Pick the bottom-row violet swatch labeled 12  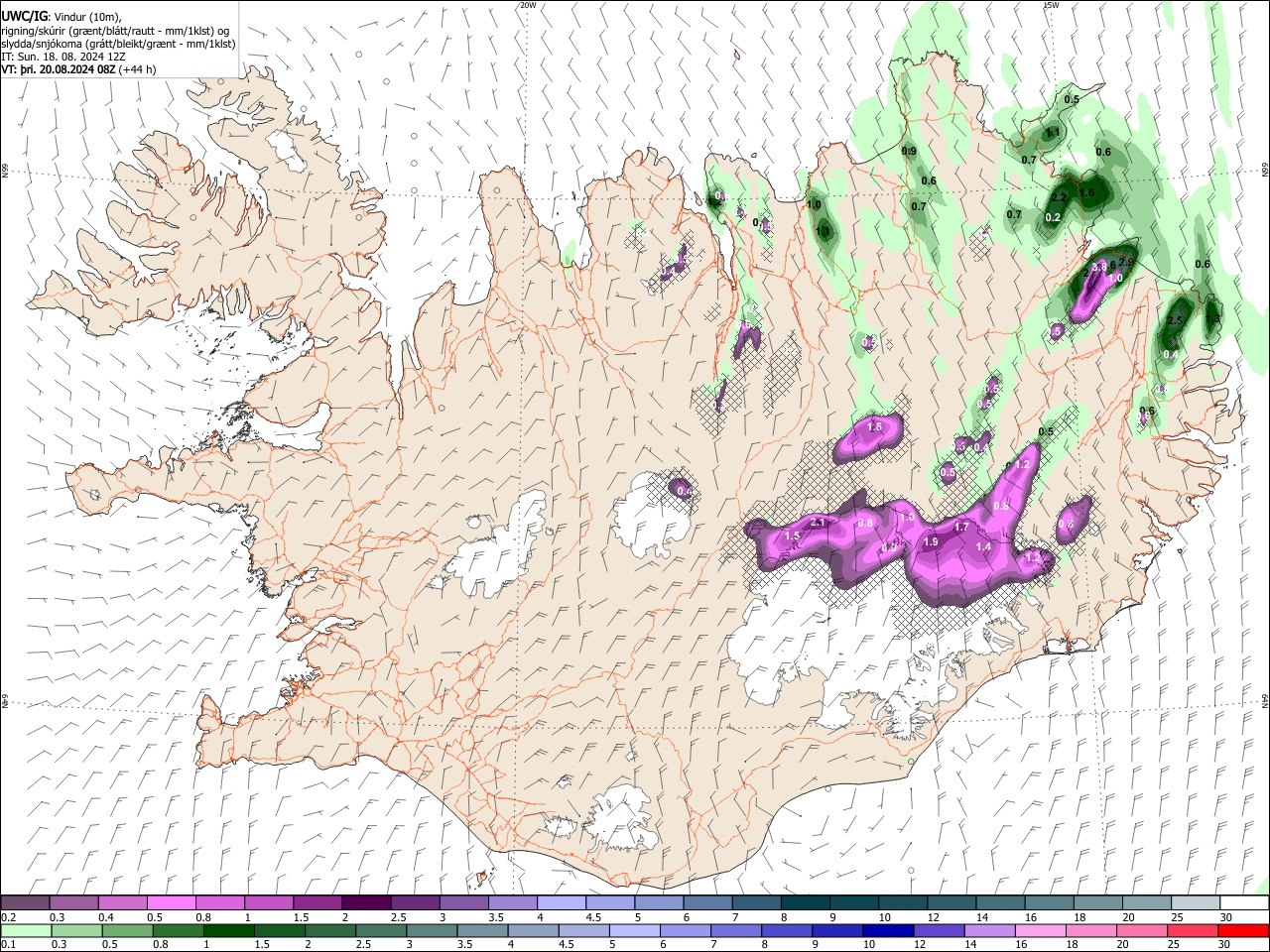click(940, 931)
